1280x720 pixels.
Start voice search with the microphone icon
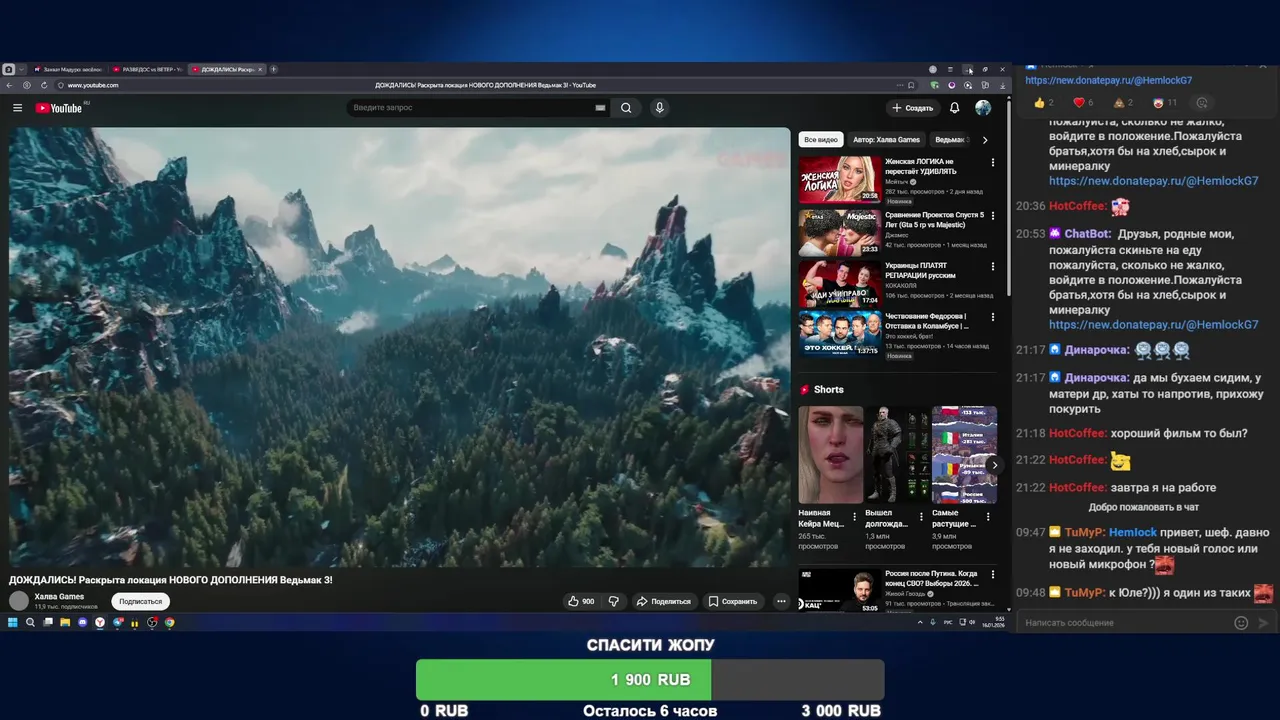point(659,108)
